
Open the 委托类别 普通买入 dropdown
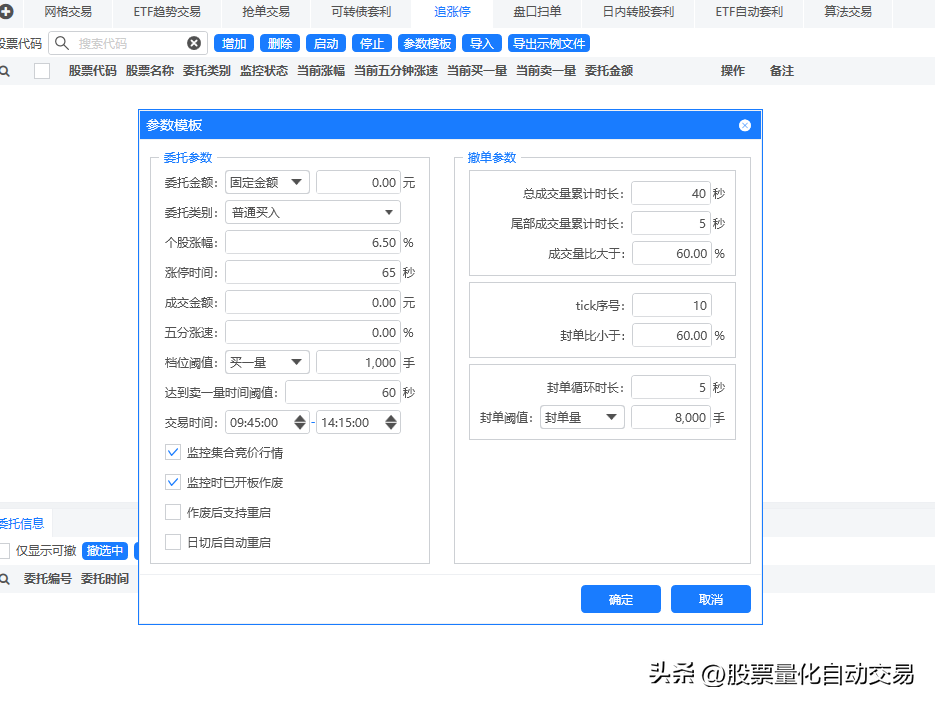click(312, 212)
